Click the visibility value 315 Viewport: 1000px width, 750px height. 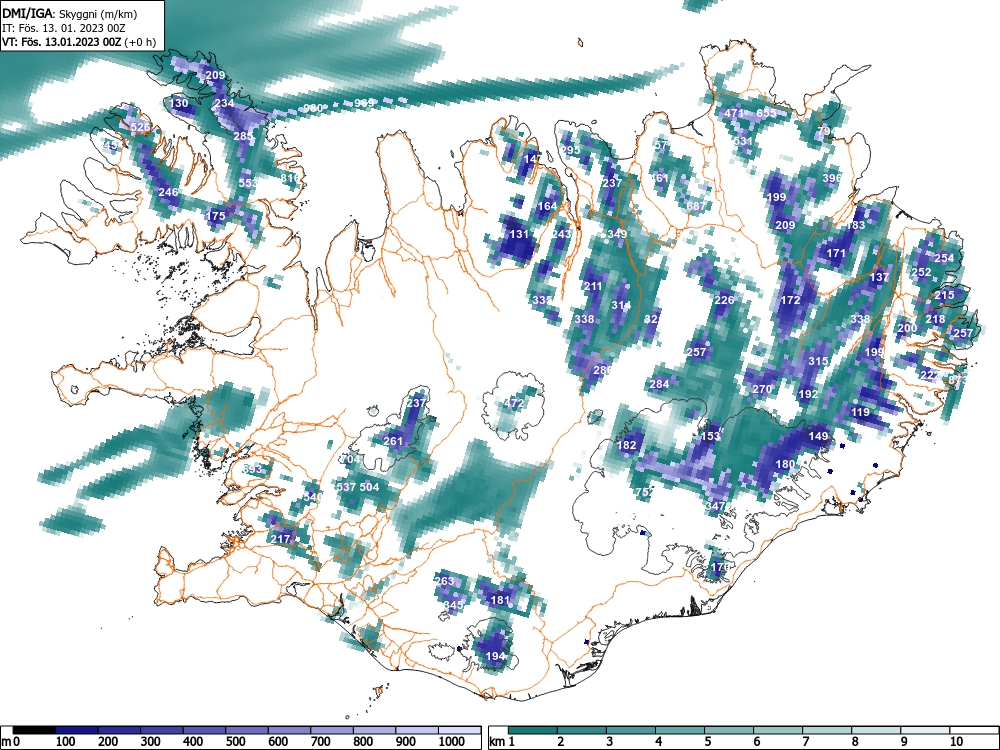(x=818, y=361)
